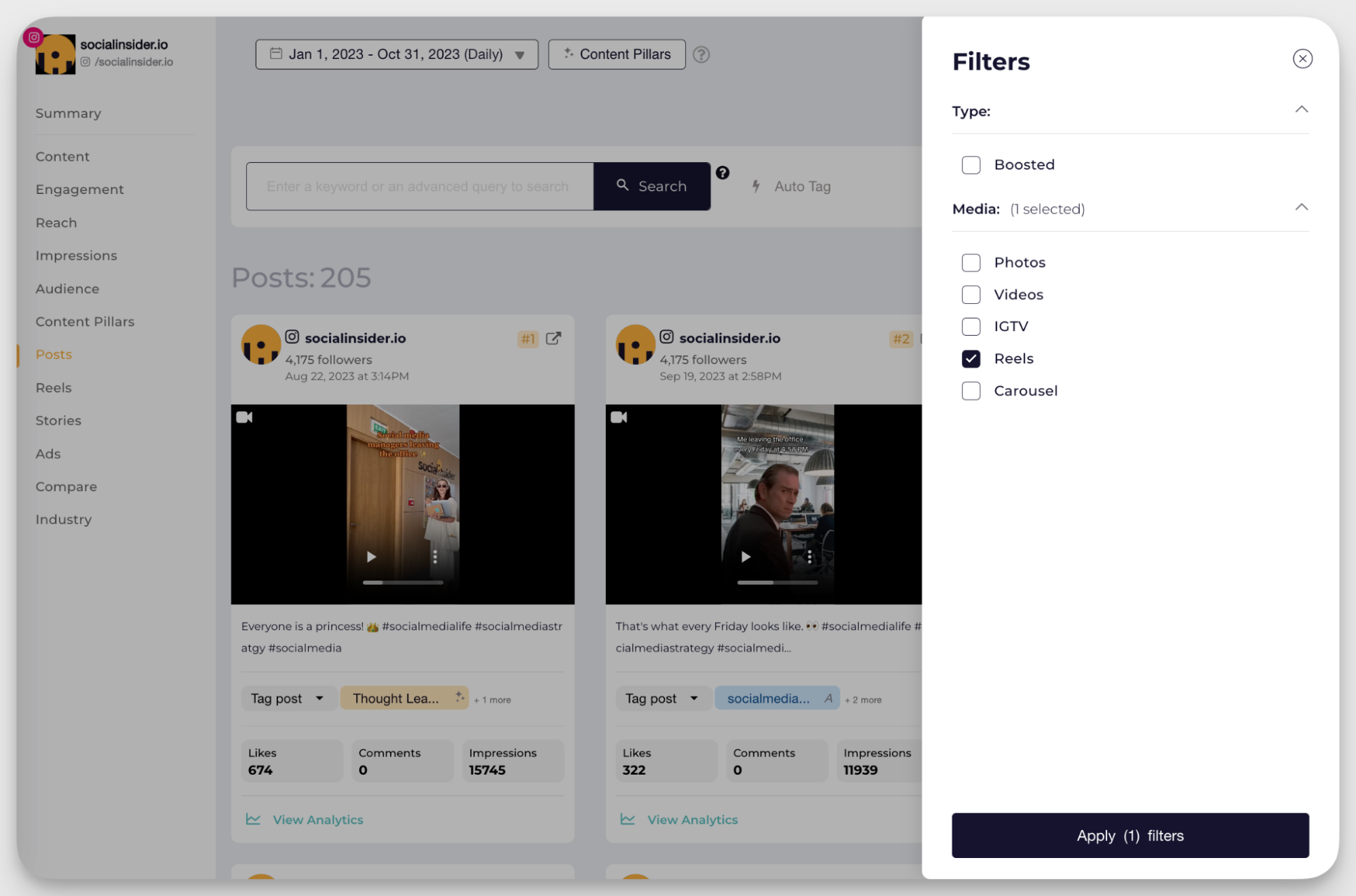Click the Instagram icon on post #1
The width and height of the screenshot is (1356, 896).
(292, 336)
